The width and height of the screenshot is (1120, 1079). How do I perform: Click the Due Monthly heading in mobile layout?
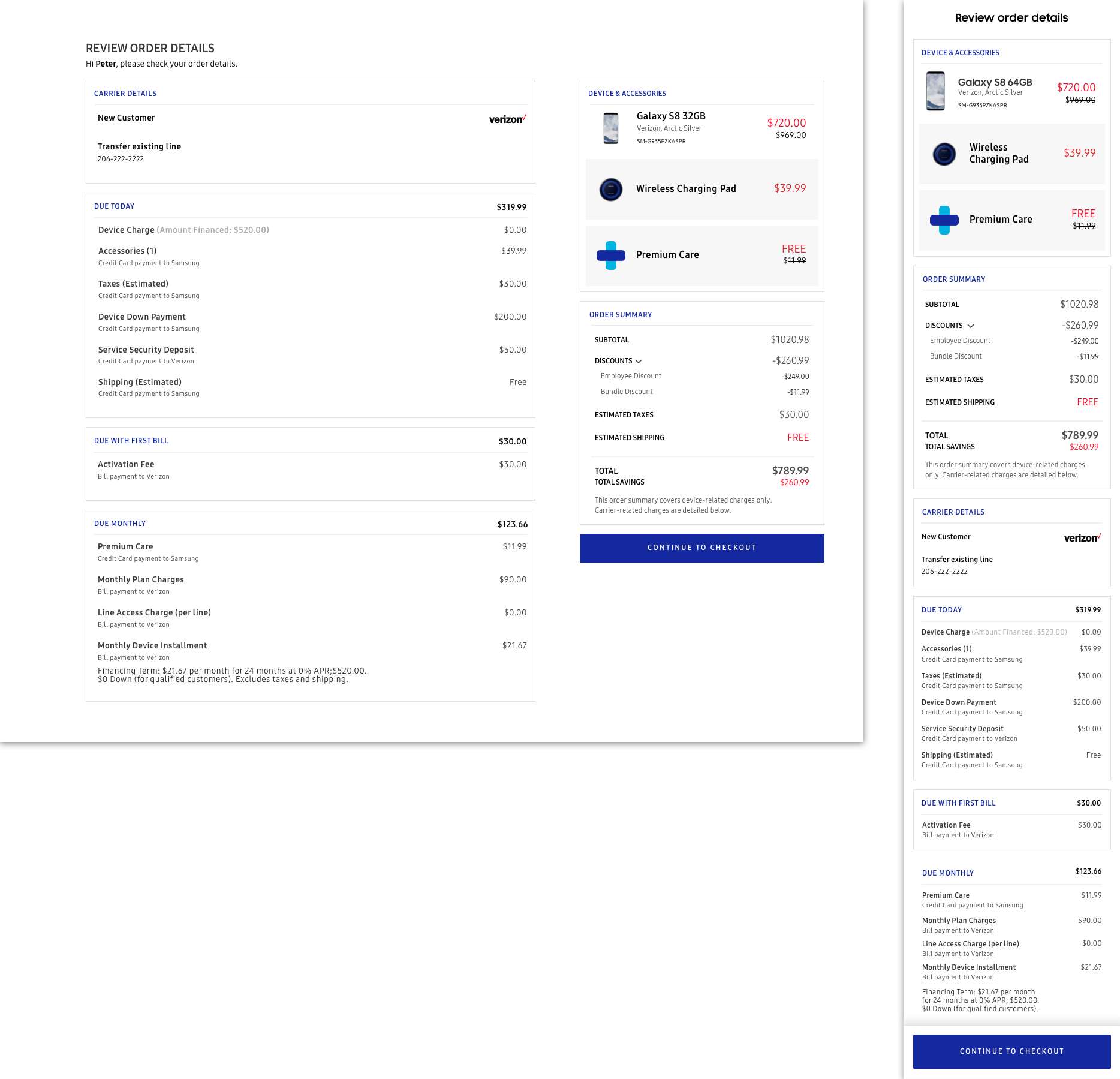947,873
